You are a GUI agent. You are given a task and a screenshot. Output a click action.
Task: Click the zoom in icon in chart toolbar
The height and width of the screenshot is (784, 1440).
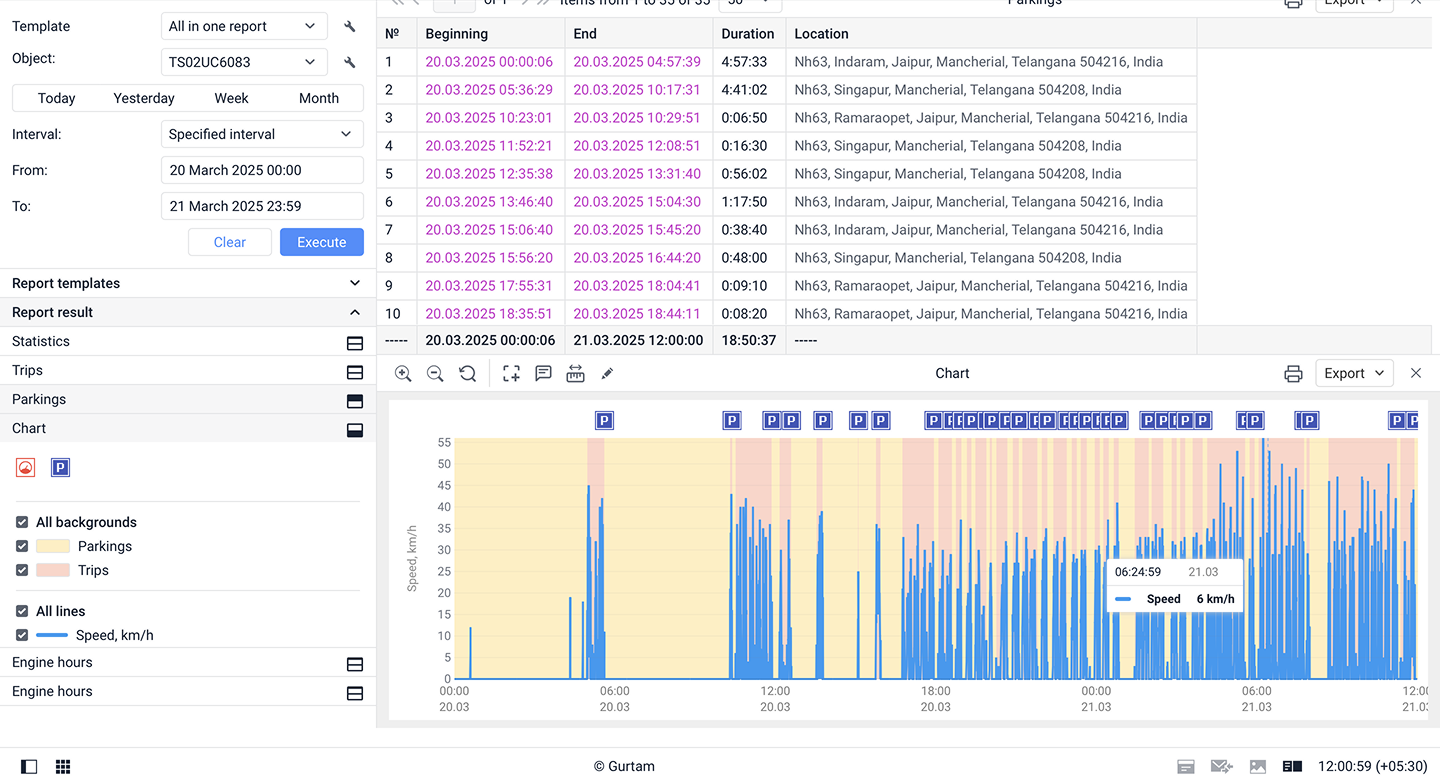(x=403, y=373)
